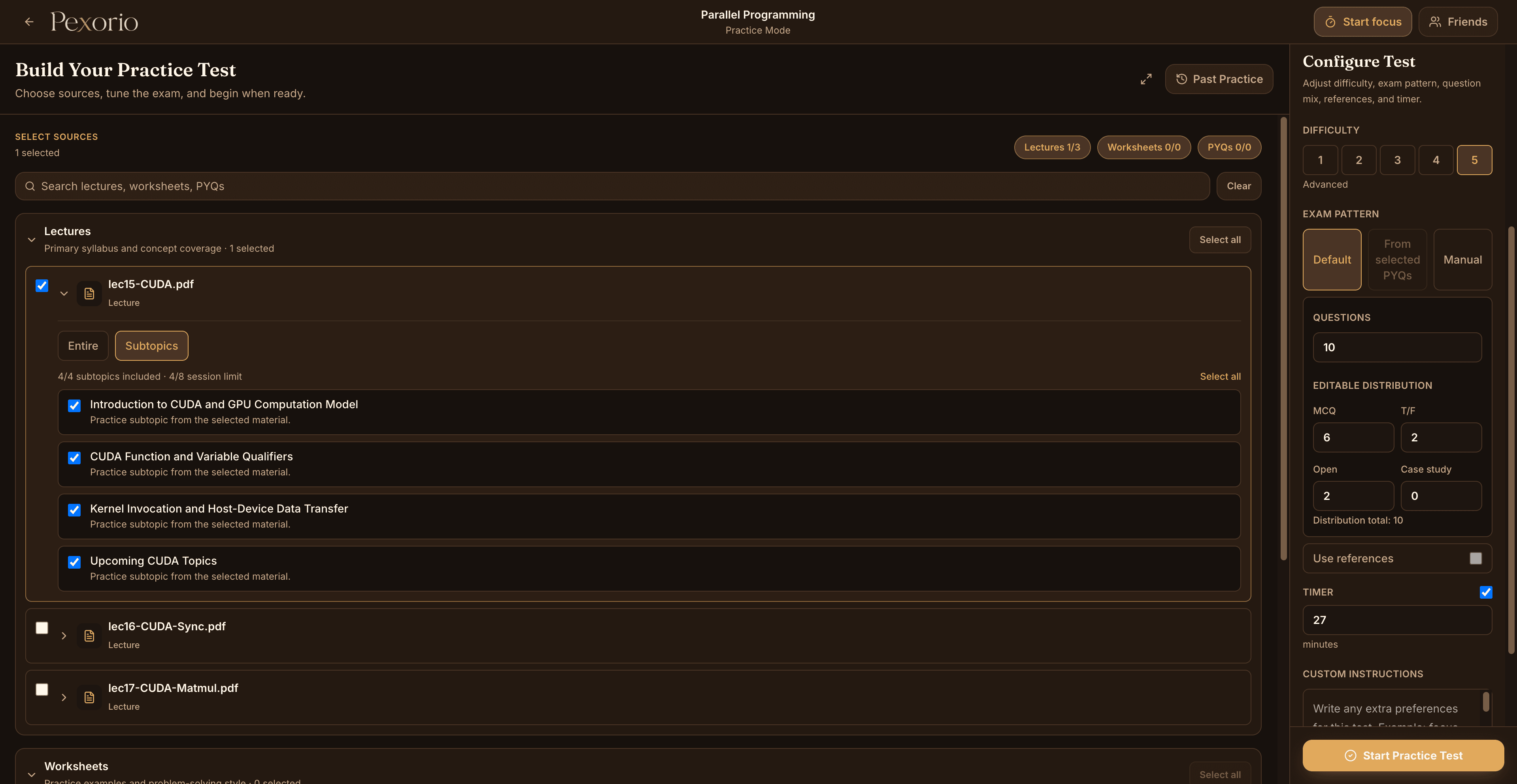Viewport: 1517px width, 784px height.
Task: Set difficulty to 3
Action: [1397, 160]
